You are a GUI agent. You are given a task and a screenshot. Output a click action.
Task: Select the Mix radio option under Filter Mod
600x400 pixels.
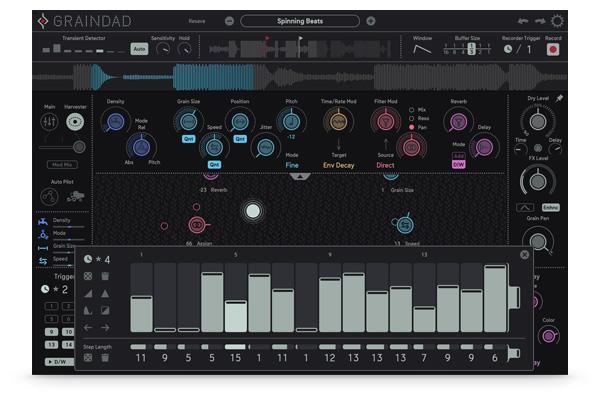tap(412, 108)
